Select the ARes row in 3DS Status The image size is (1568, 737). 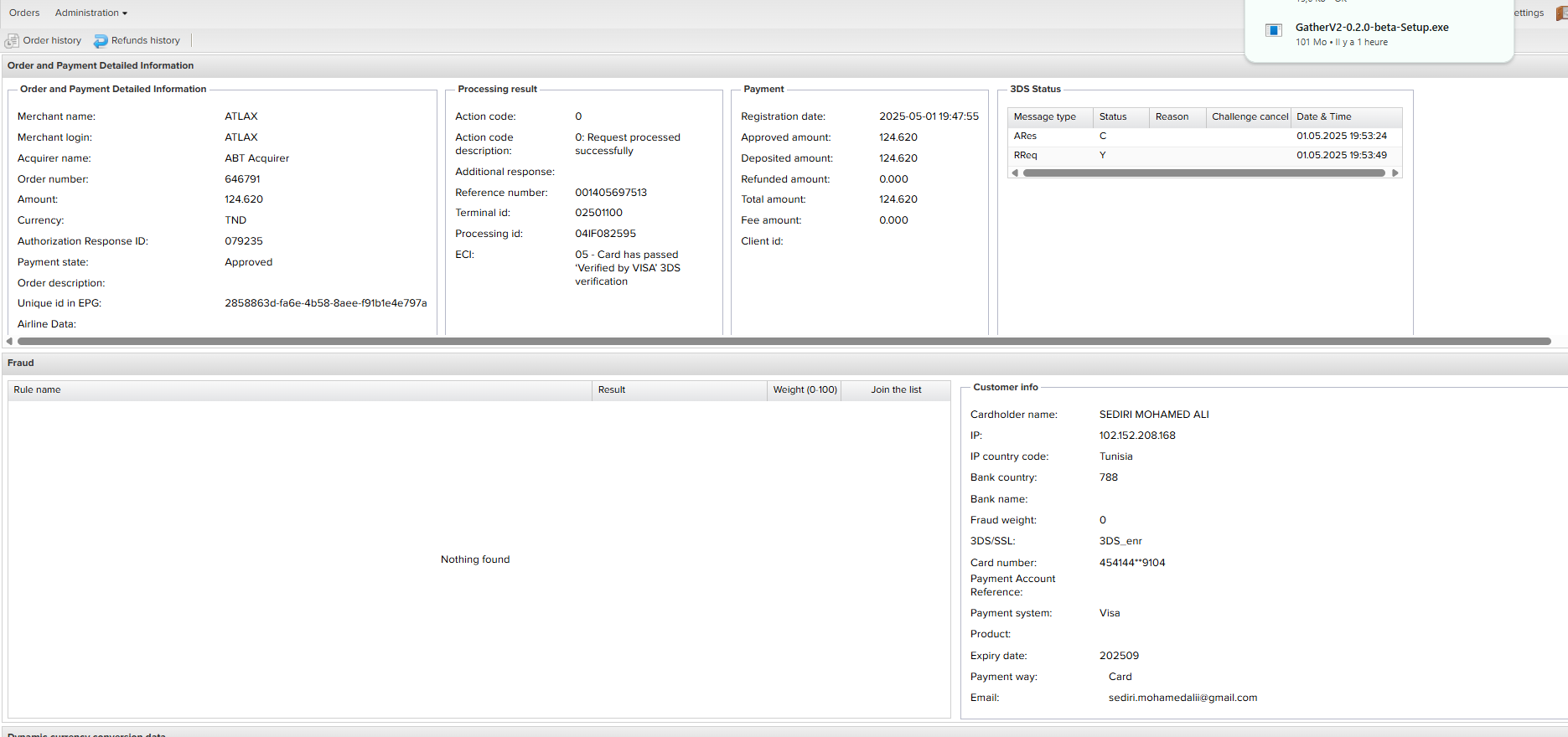[x=1026, y=137]
